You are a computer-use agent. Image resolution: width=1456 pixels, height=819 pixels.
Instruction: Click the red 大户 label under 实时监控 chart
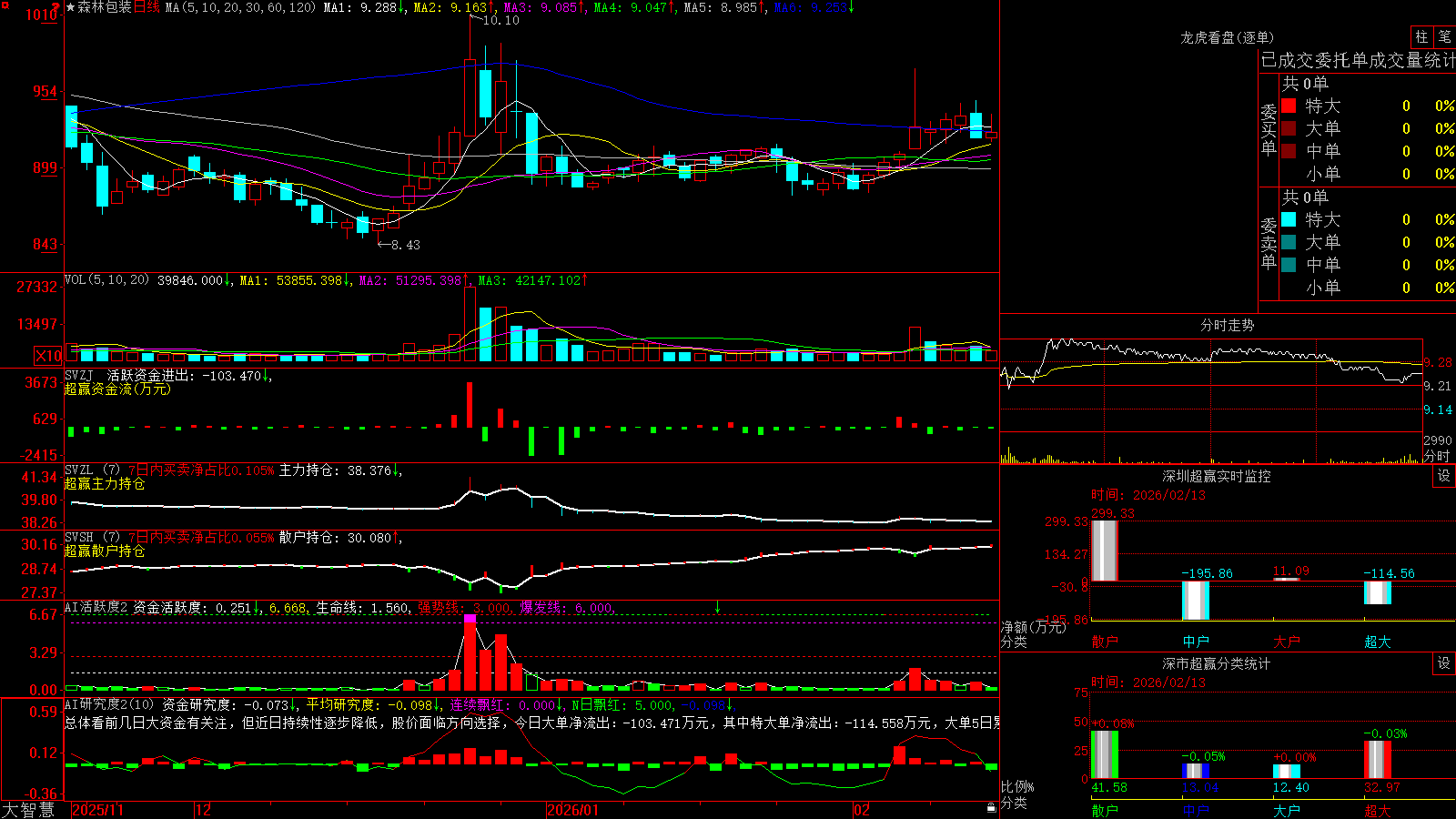click(1287, 642)
